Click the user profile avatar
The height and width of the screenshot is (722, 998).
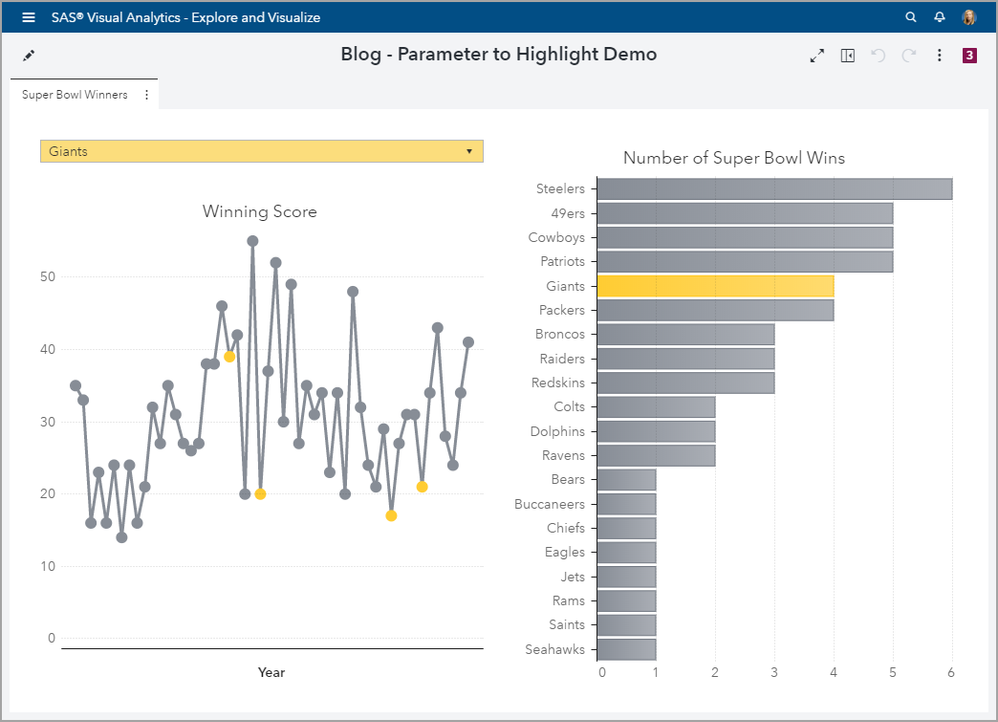pyautogui.click(x=969, y=17)
